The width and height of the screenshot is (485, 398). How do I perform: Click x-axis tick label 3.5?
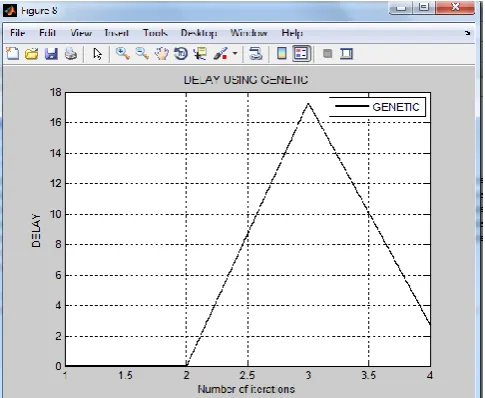368,375
